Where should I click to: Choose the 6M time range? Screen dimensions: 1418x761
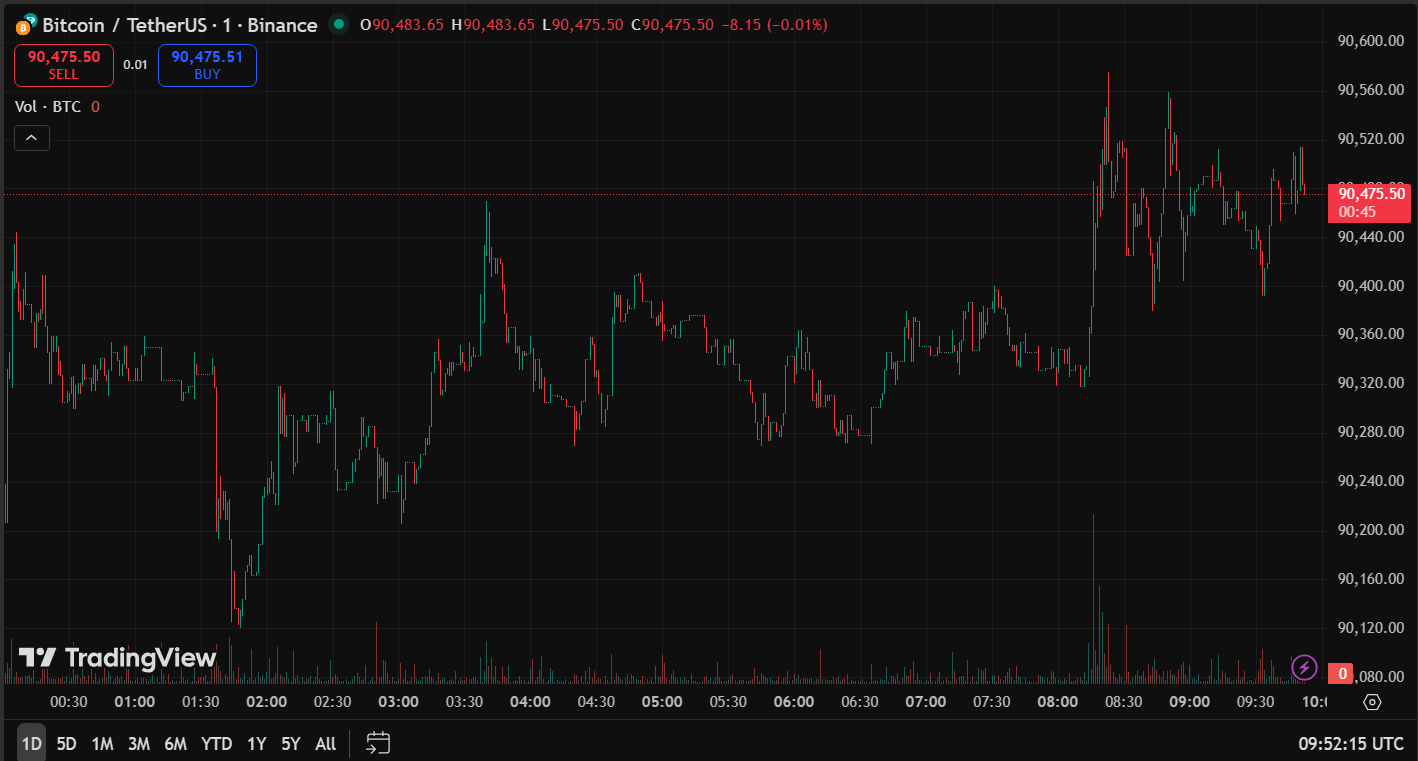pyautogui.click(x=176, y=744)
